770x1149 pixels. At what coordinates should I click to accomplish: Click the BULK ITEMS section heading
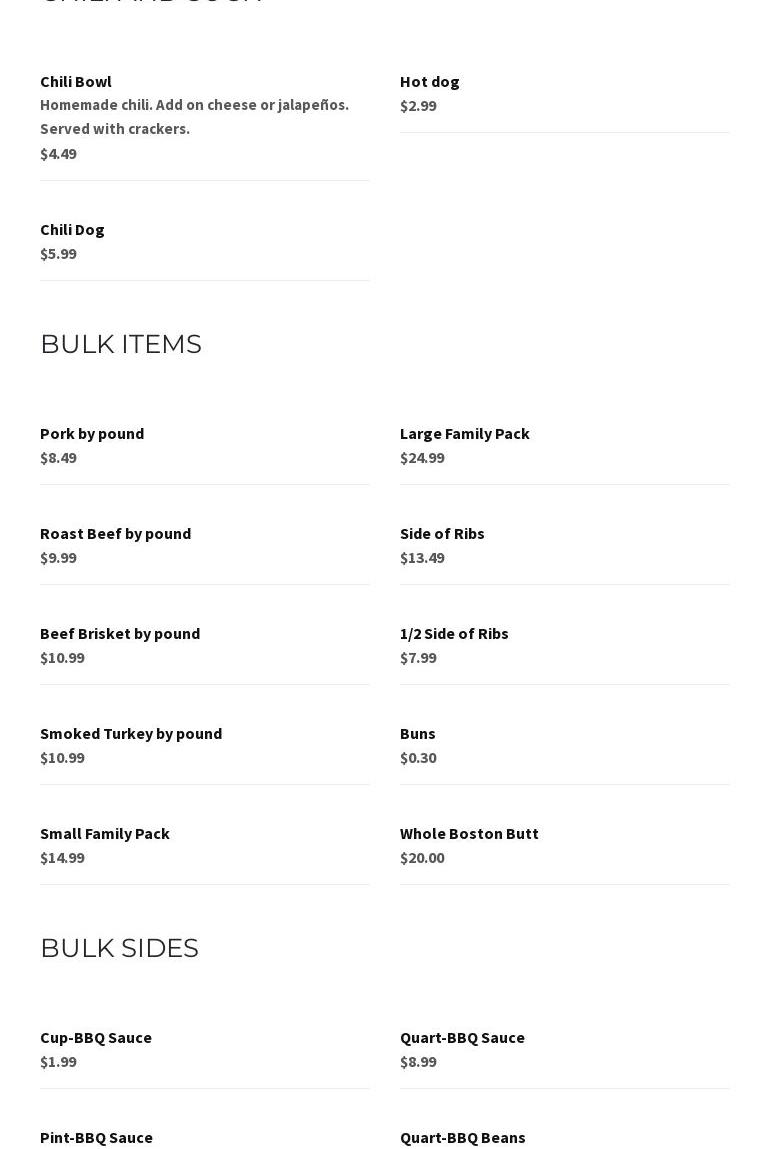(x=121, y=344)
